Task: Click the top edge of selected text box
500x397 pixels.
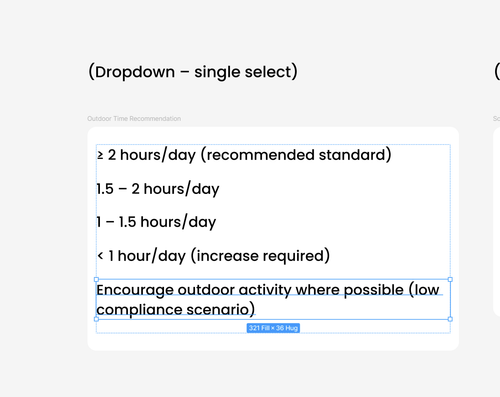Action: pyautogui.click(x=273, y=279)
